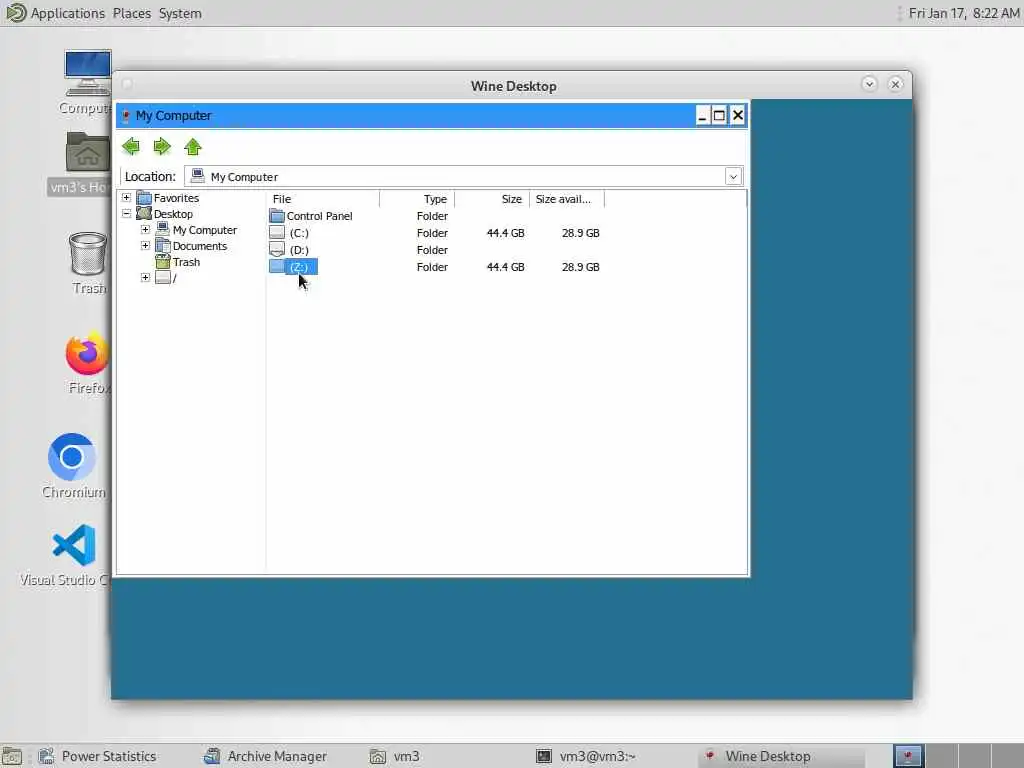The height and width of the screenshot is (768, 1024).
Task: Click the 28.9 GB available of (Z:)
Action: click(x=581, y=266)
